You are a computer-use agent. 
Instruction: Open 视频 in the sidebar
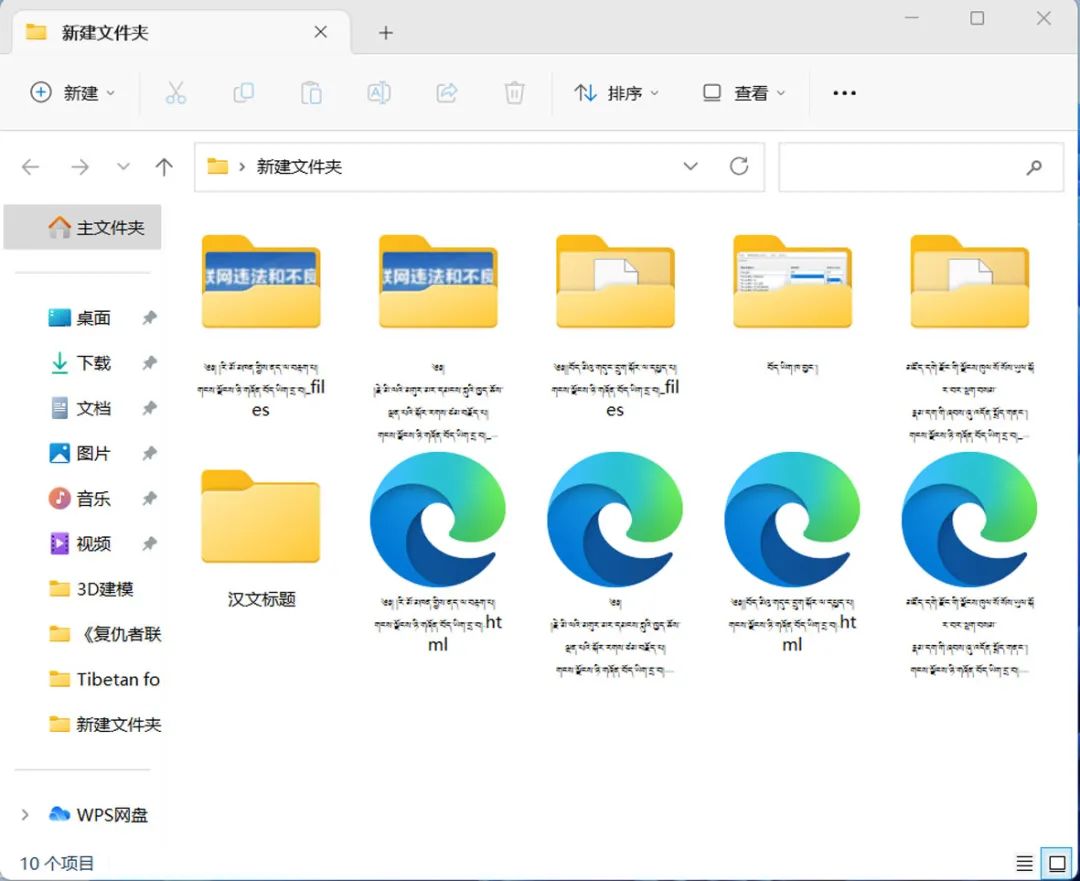(93, 543)
